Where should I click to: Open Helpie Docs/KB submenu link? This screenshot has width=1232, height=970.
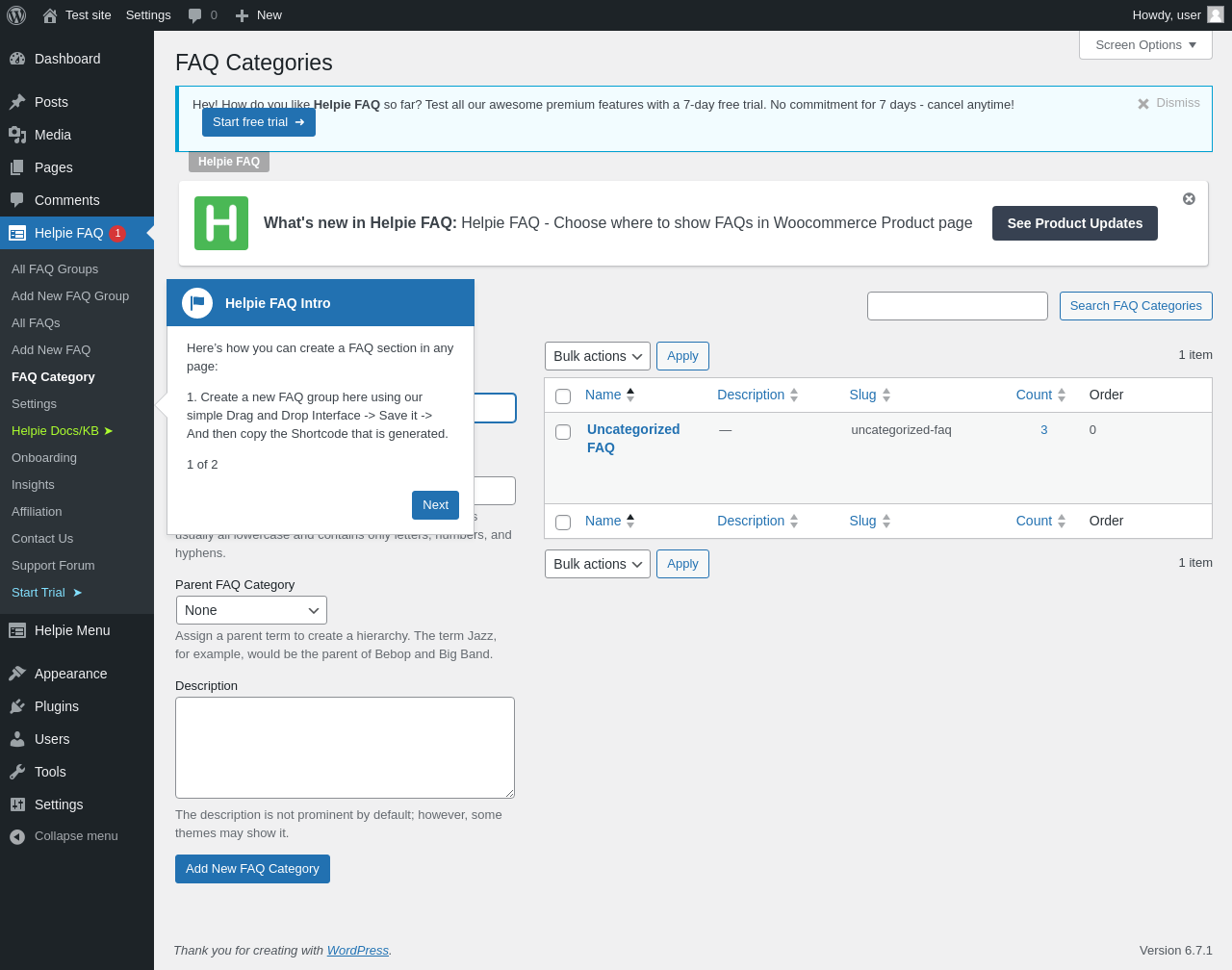click(x=63, y=431)
